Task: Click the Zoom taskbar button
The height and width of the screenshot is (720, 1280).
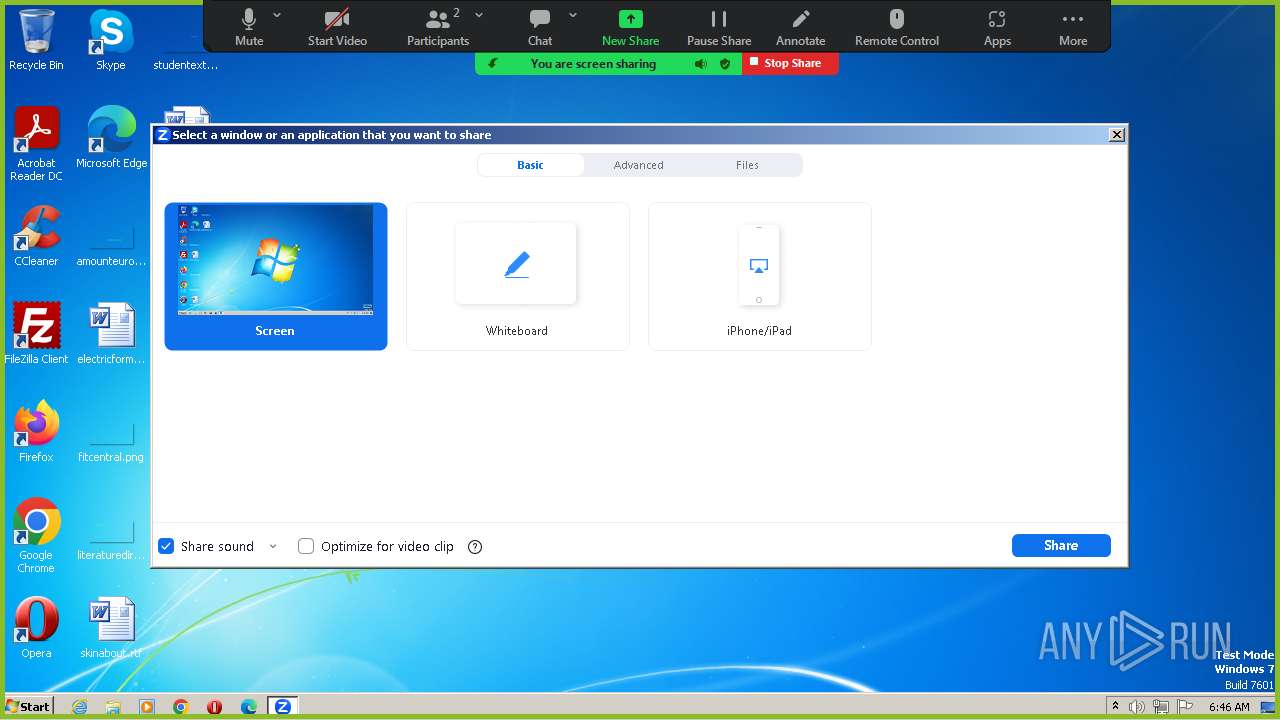Action: point(283,706)
